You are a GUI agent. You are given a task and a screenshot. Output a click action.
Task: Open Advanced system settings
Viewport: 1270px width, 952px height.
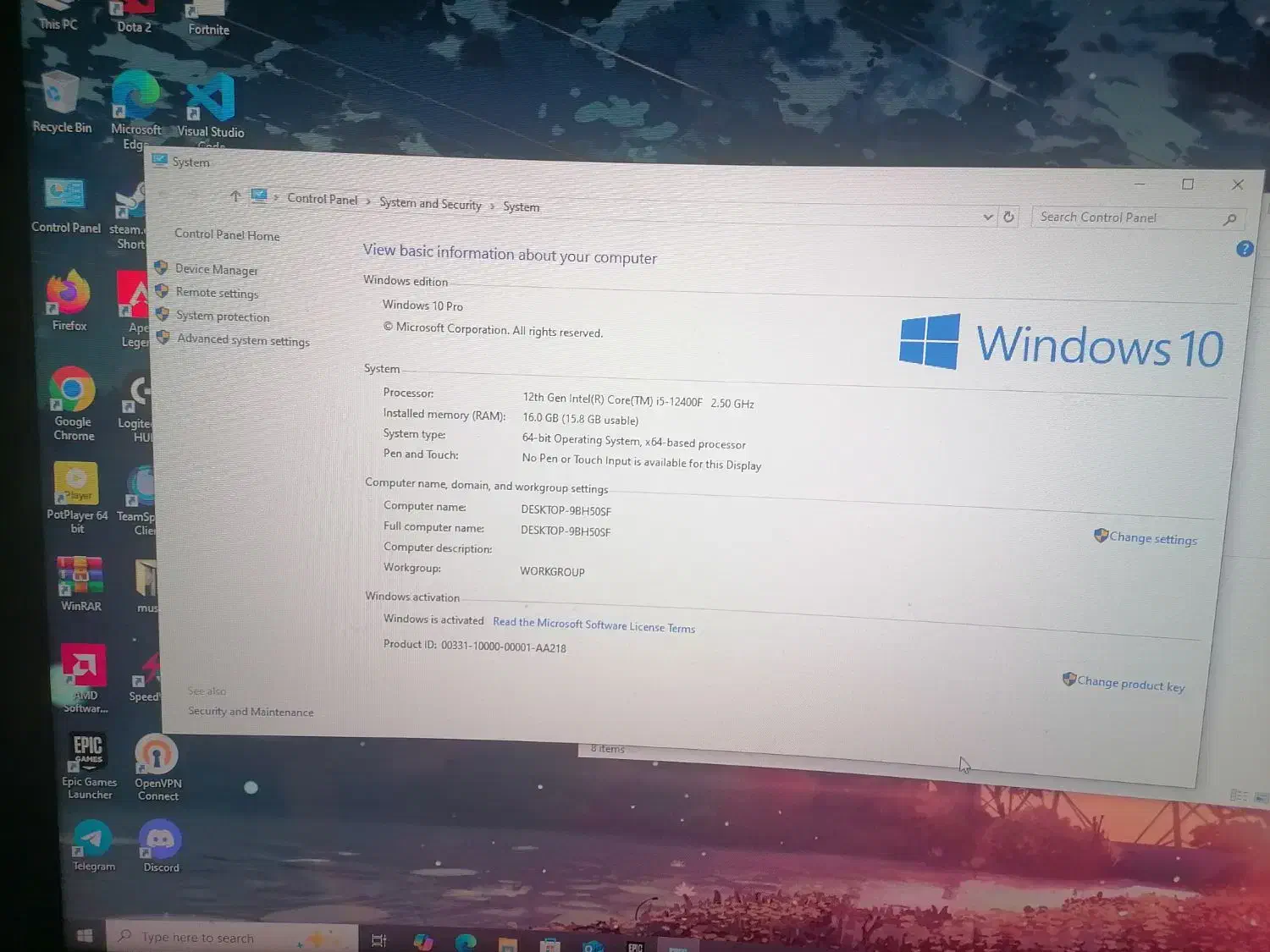point(244,340)
